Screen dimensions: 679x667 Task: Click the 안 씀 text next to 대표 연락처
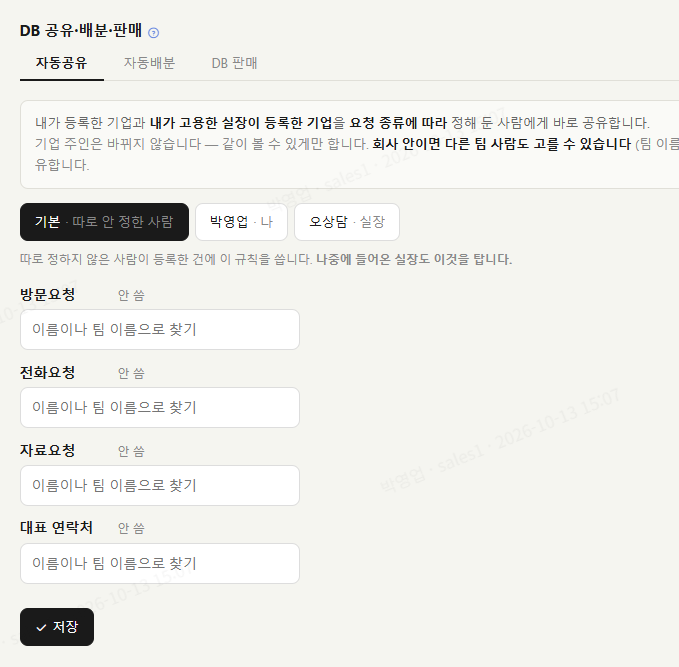[x=131, y=528]
